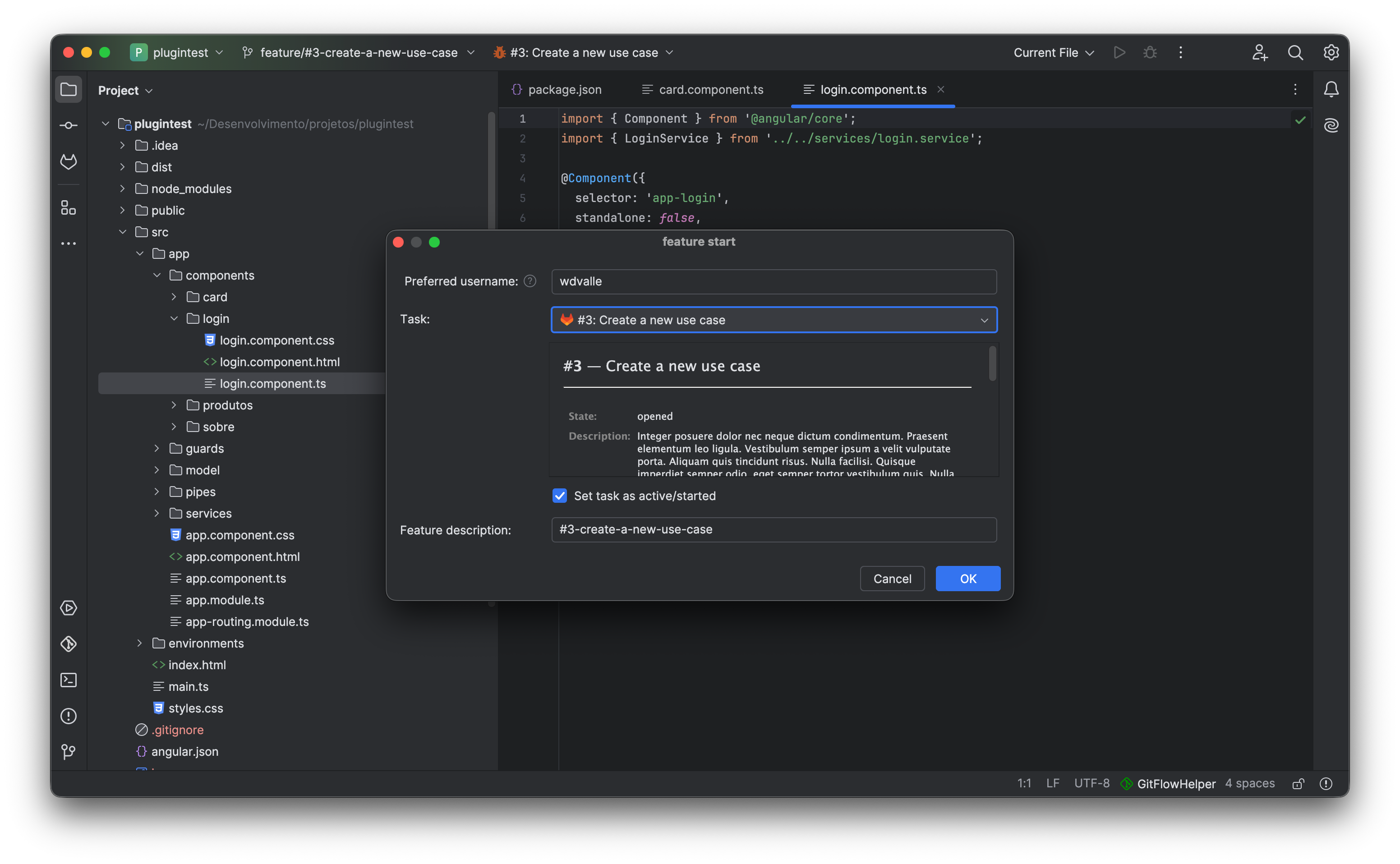Click GitFlowHelper in the status bar
Screen dimensions: 1400x864
click(x=1168, y=783)
